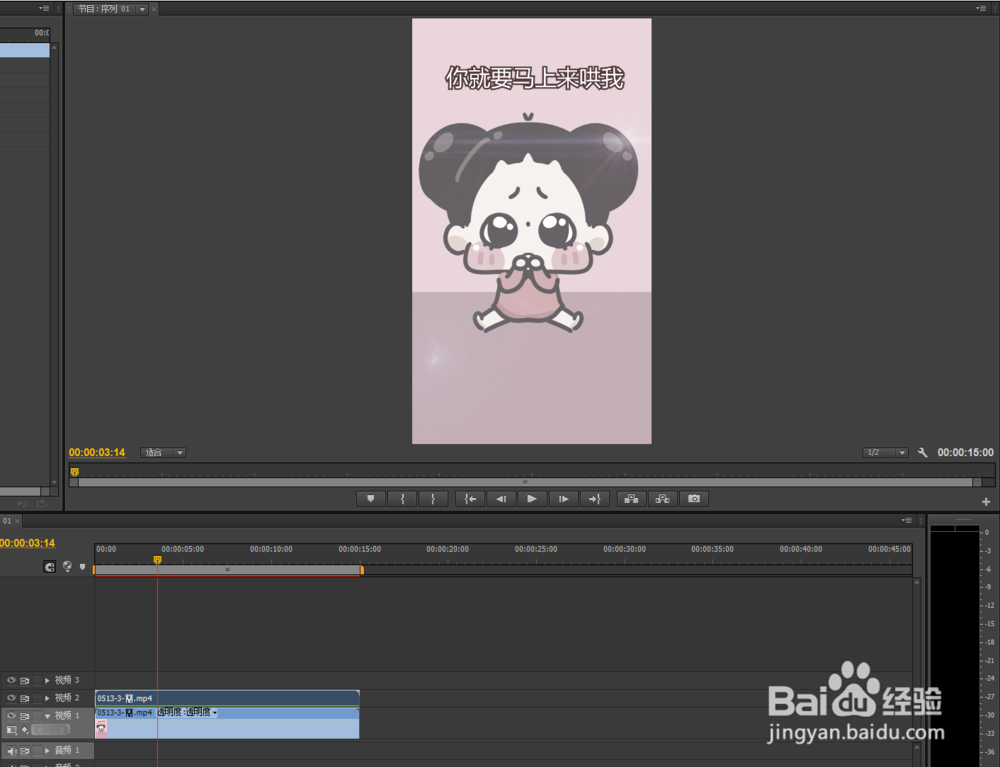Toggle the Snap magnet icon in timeline

(49, 566)
